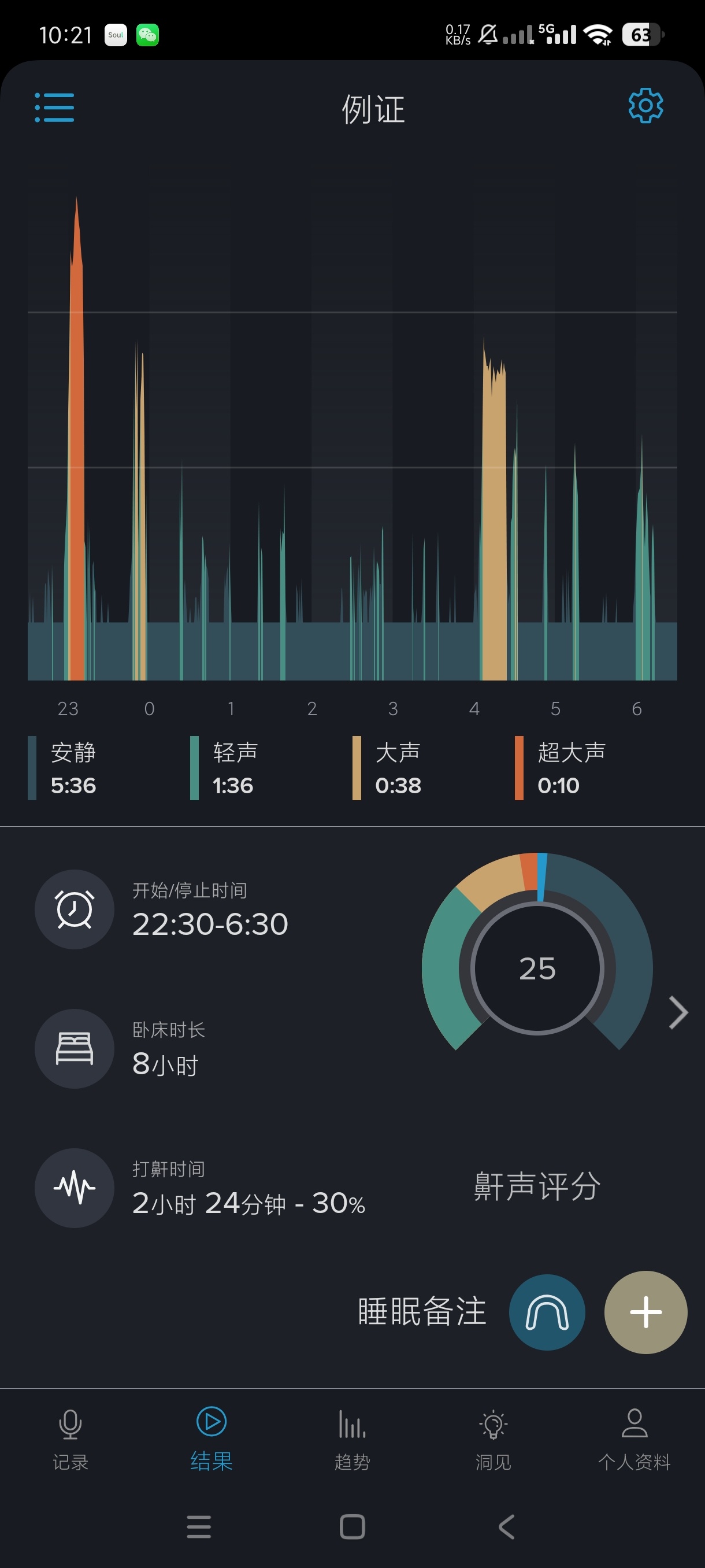Open settings gear icon
The width and height of the screenshot is (705, 1568).
645,106
